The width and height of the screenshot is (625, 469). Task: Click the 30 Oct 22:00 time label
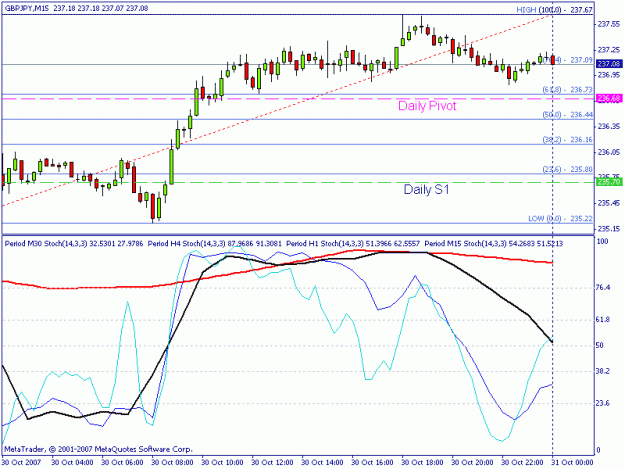pos(523,463)
